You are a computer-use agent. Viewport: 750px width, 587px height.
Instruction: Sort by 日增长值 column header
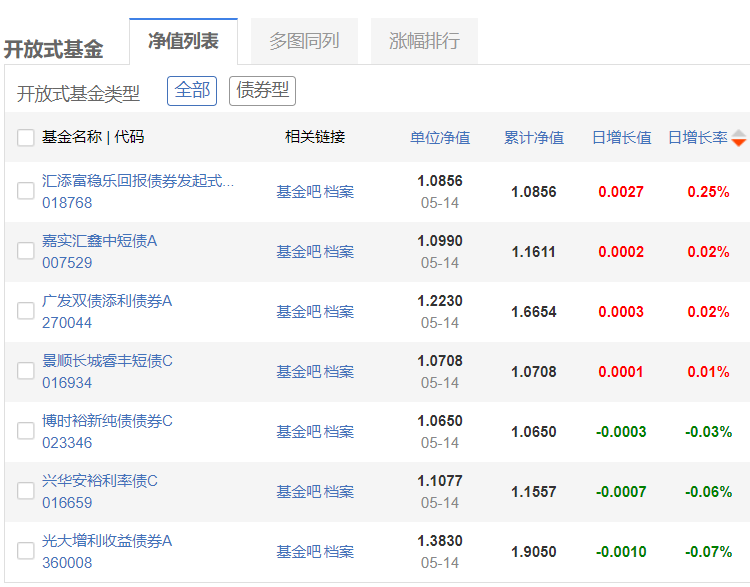pos(621,138)
